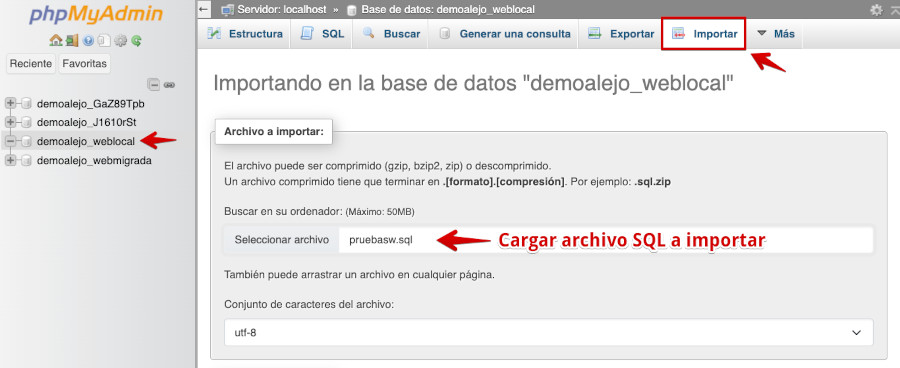Select the demoalejo_webmigrada database
The image size is (900, 368).
click(94, 161)
